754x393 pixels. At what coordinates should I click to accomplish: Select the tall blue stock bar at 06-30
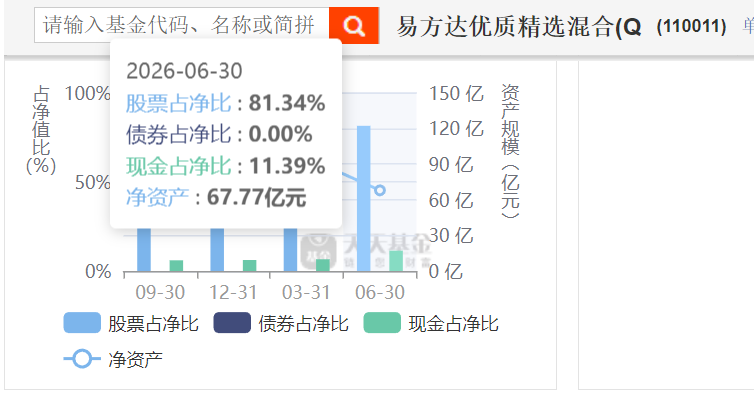[x=364, y=199]
